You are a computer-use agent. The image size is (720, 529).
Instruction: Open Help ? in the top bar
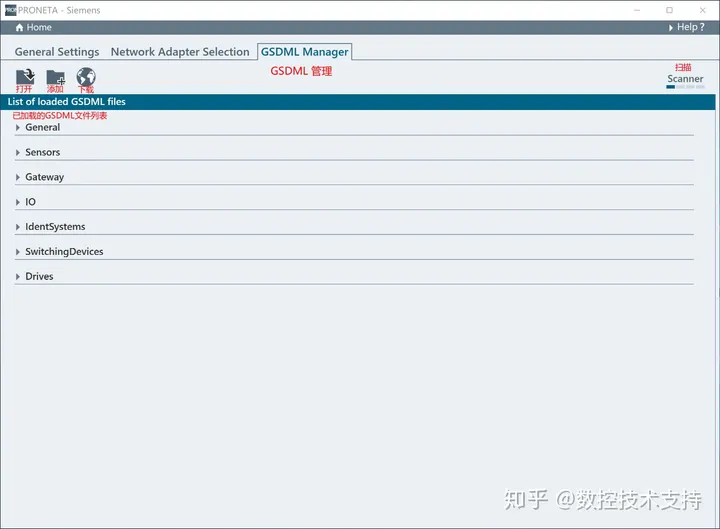pyautogui.click(x=691, y=27)
